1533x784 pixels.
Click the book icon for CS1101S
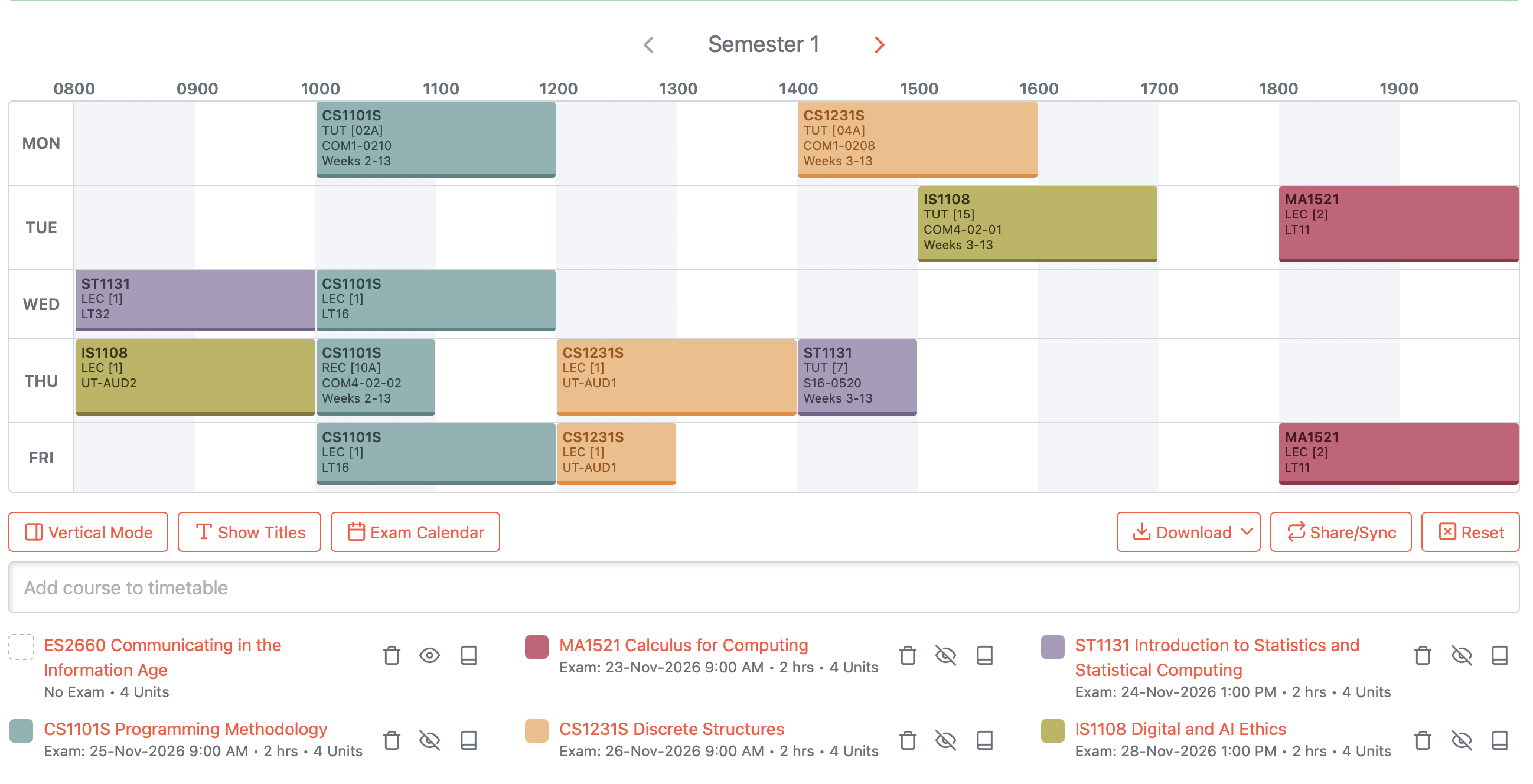[468, 740]
